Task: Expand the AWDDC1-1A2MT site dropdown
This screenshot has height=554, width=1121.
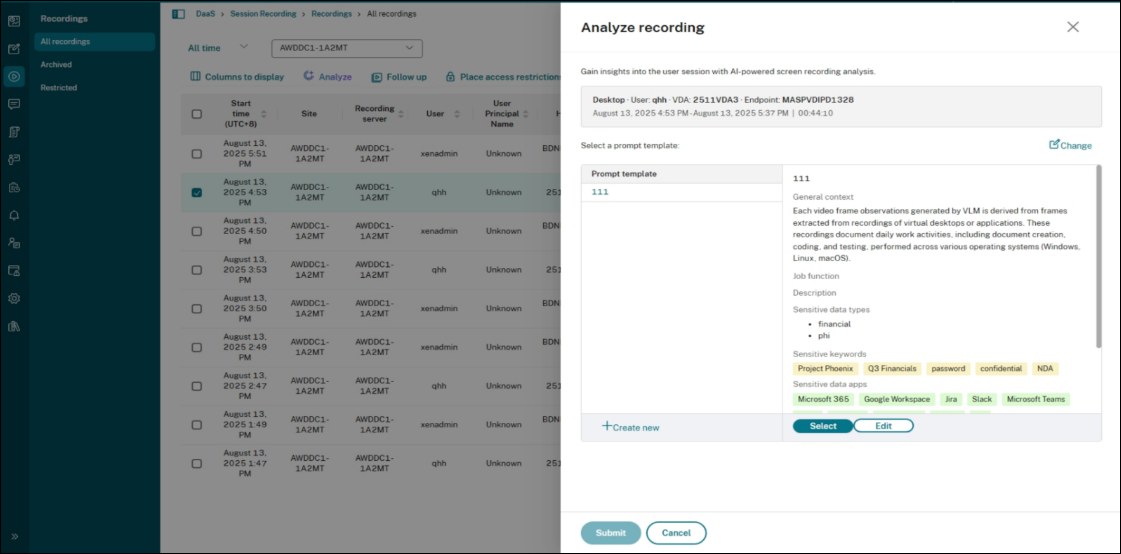Action: [x=409, y=48]
